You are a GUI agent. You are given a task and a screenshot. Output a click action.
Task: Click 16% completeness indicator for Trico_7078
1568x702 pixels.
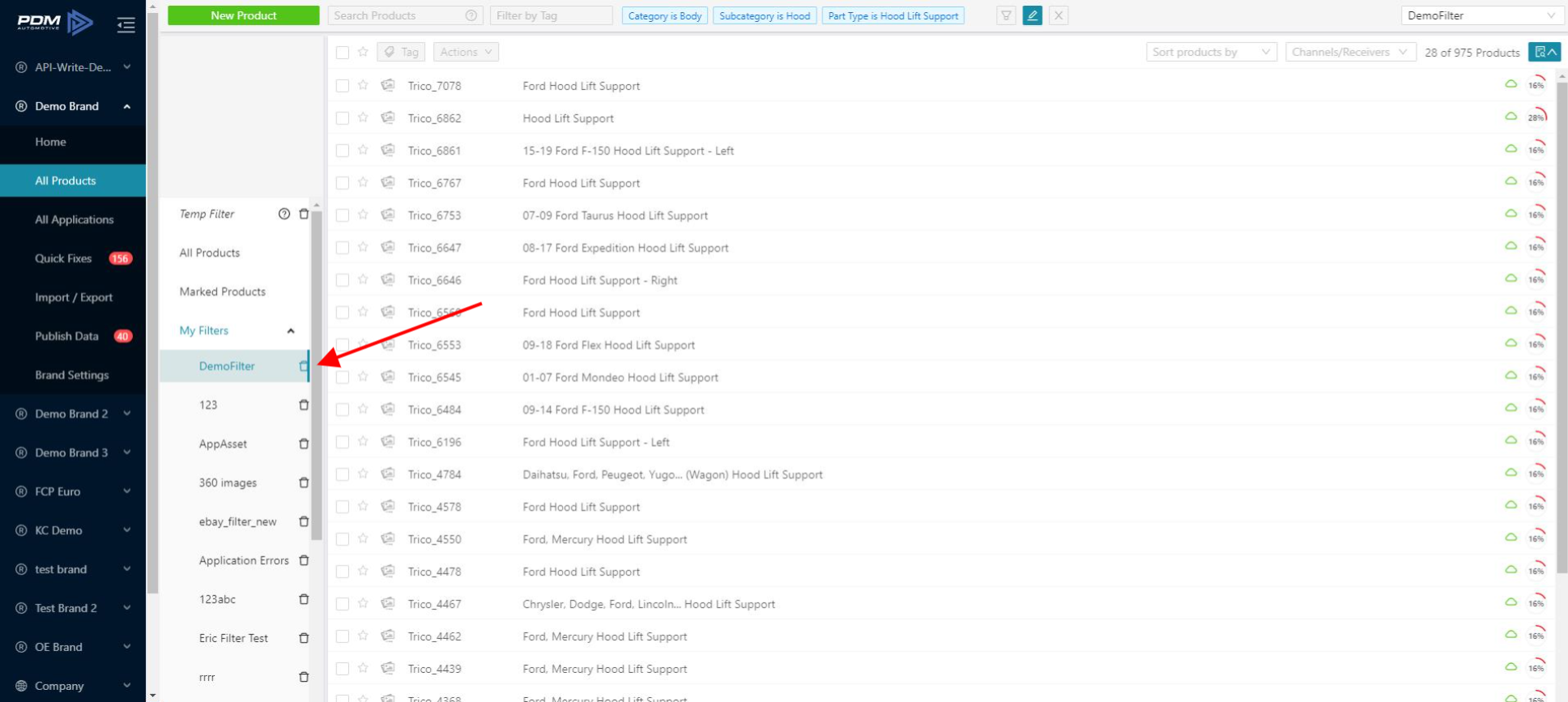[1536, 85]
